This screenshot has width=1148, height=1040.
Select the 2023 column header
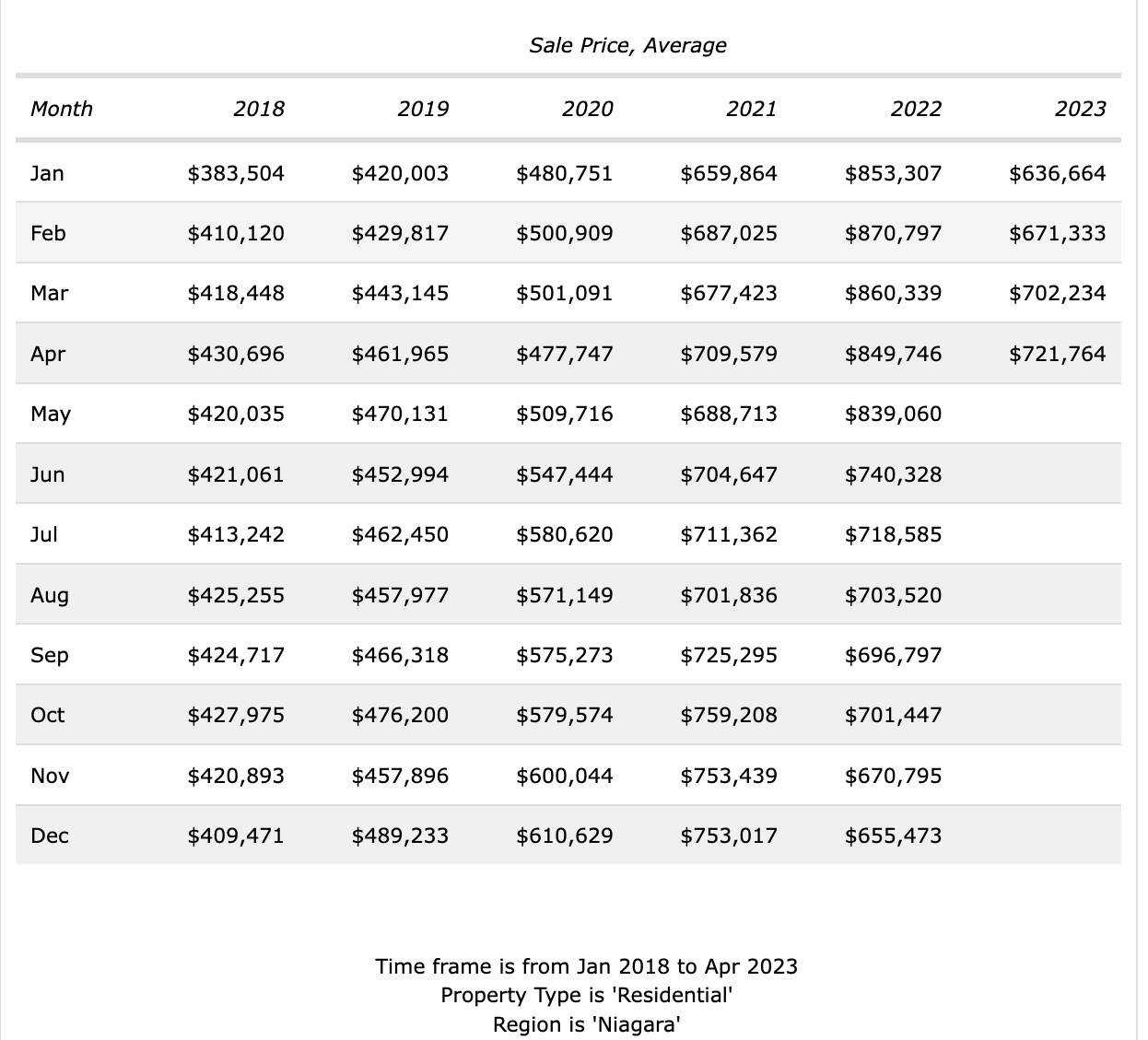pyautogui.click(x=1080, y=109)
